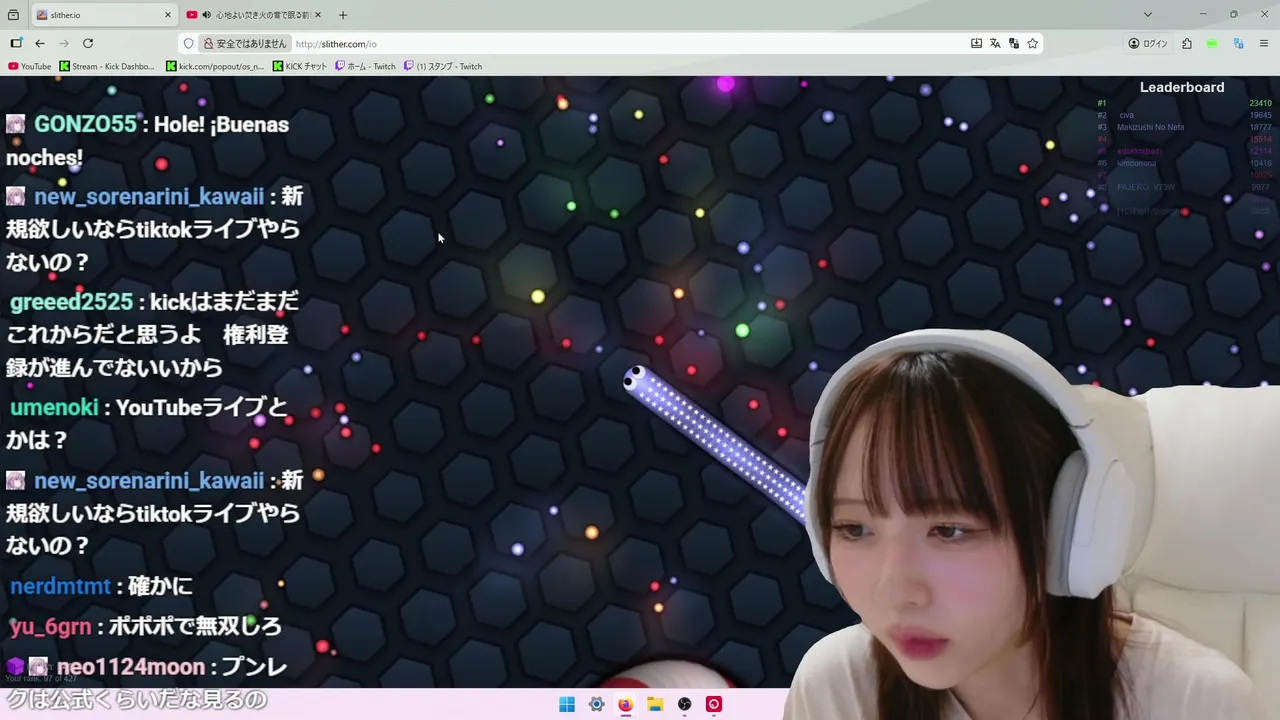Open the Firefox hamburger menu
Image resolution: width=1280 pixels, height=720 pixels.
(x=1264, y=43)
